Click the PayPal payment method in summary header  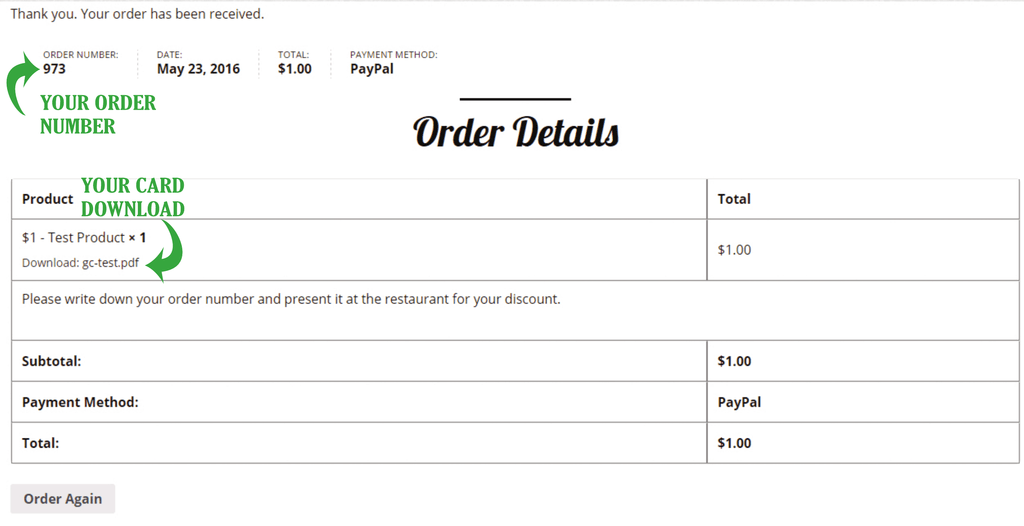372,69
